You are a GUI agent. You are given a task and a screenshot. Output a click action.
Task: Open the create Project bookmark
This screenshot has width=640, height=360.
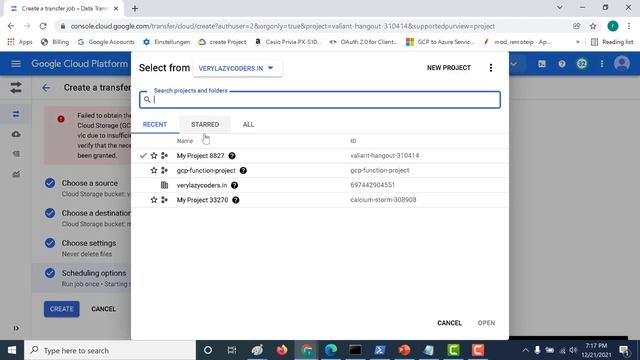[222, 42]
